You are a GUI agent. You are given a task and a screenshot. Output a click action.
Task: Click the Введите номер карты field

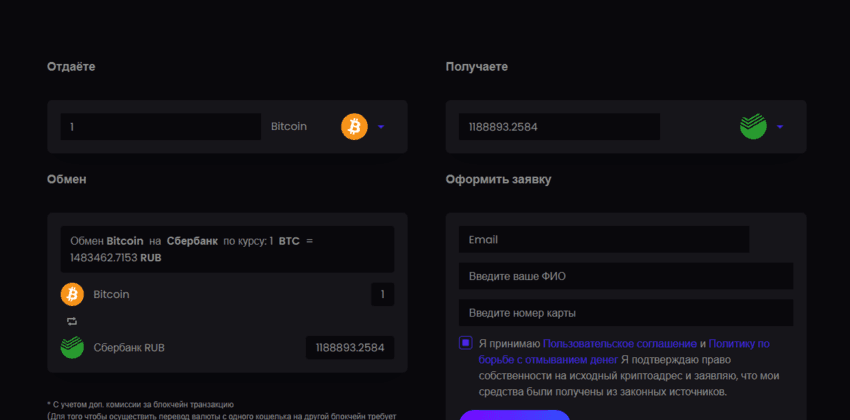pyautogui.click(x=625, y=313)
